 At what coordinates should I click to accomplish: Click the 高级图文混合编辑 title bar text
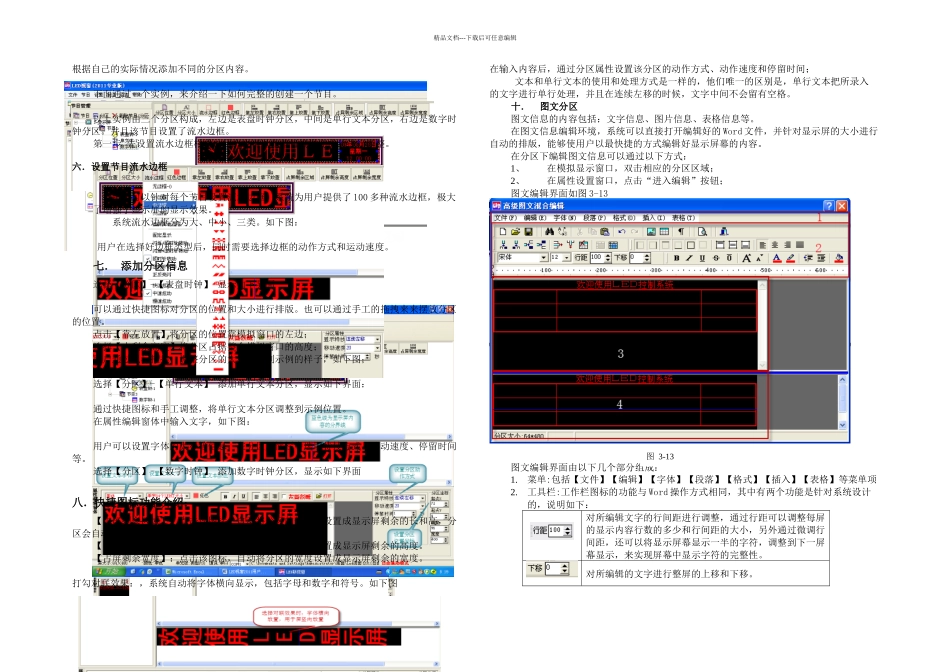(534, 206)
